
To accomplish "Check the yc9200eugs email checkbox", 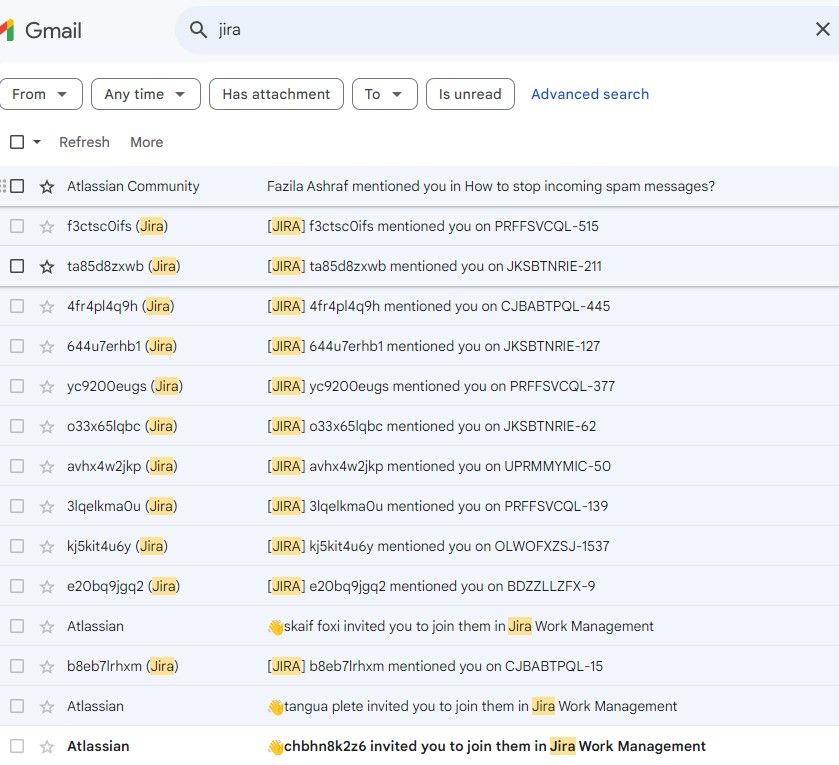I will [x=17, y=386].
